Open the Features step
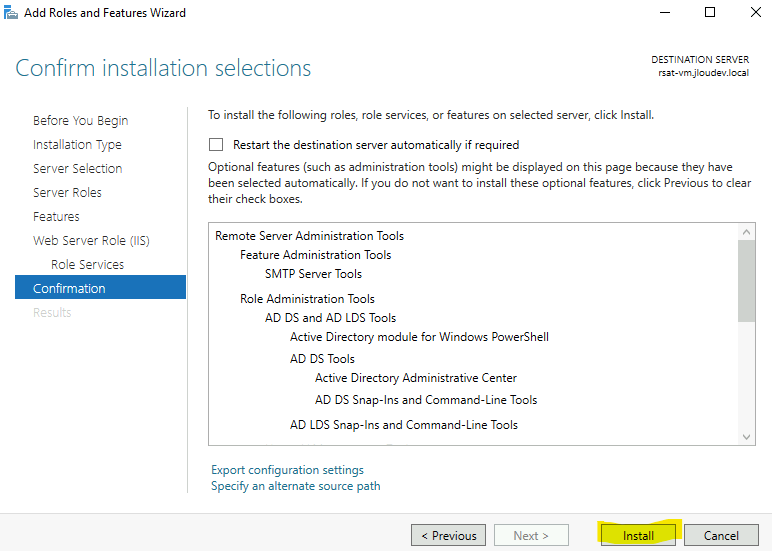 coord(56,217)
